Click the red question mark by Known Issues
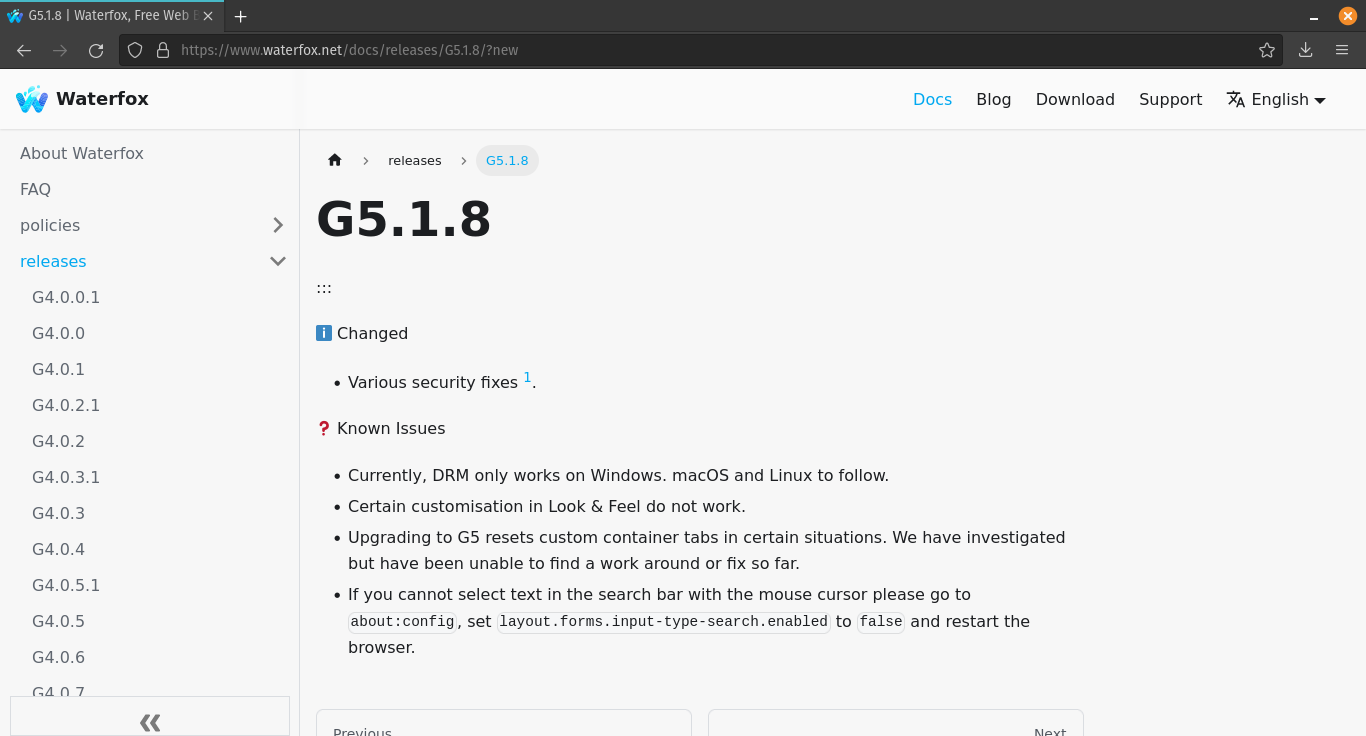This screenshot has width=1366, height=736. [x=324, y=428]
